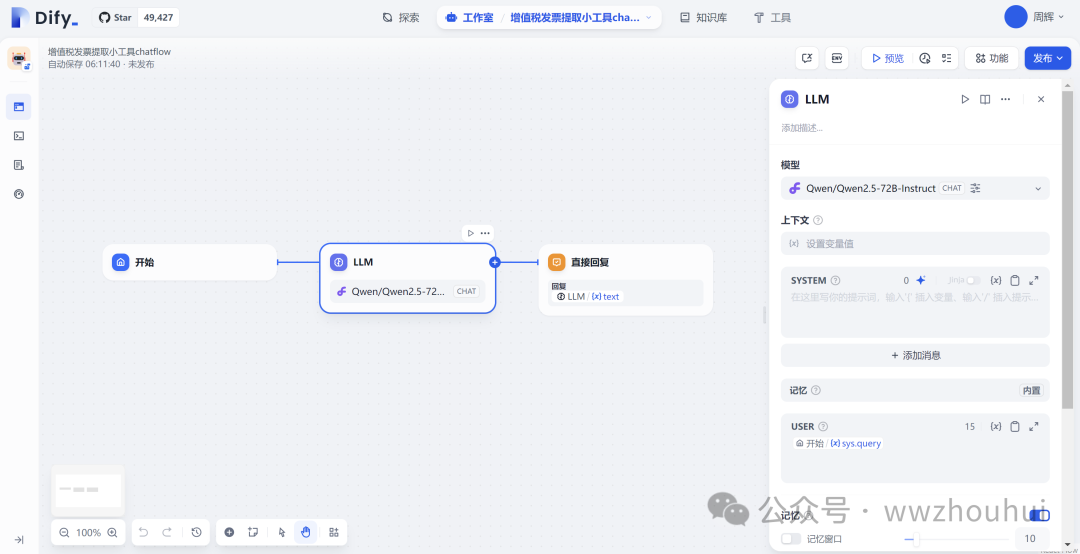Click the context variable field
This screenshot has height=554, width=1080.
click(915, 243)
